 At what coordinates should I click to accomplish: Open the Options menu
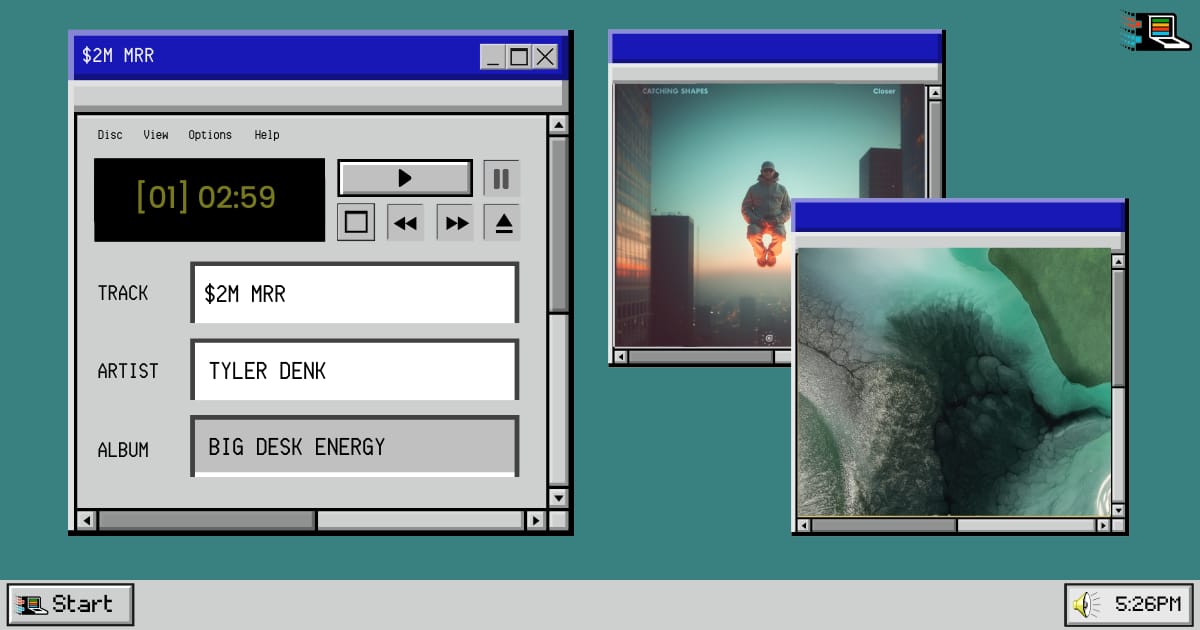click(210, 135)
